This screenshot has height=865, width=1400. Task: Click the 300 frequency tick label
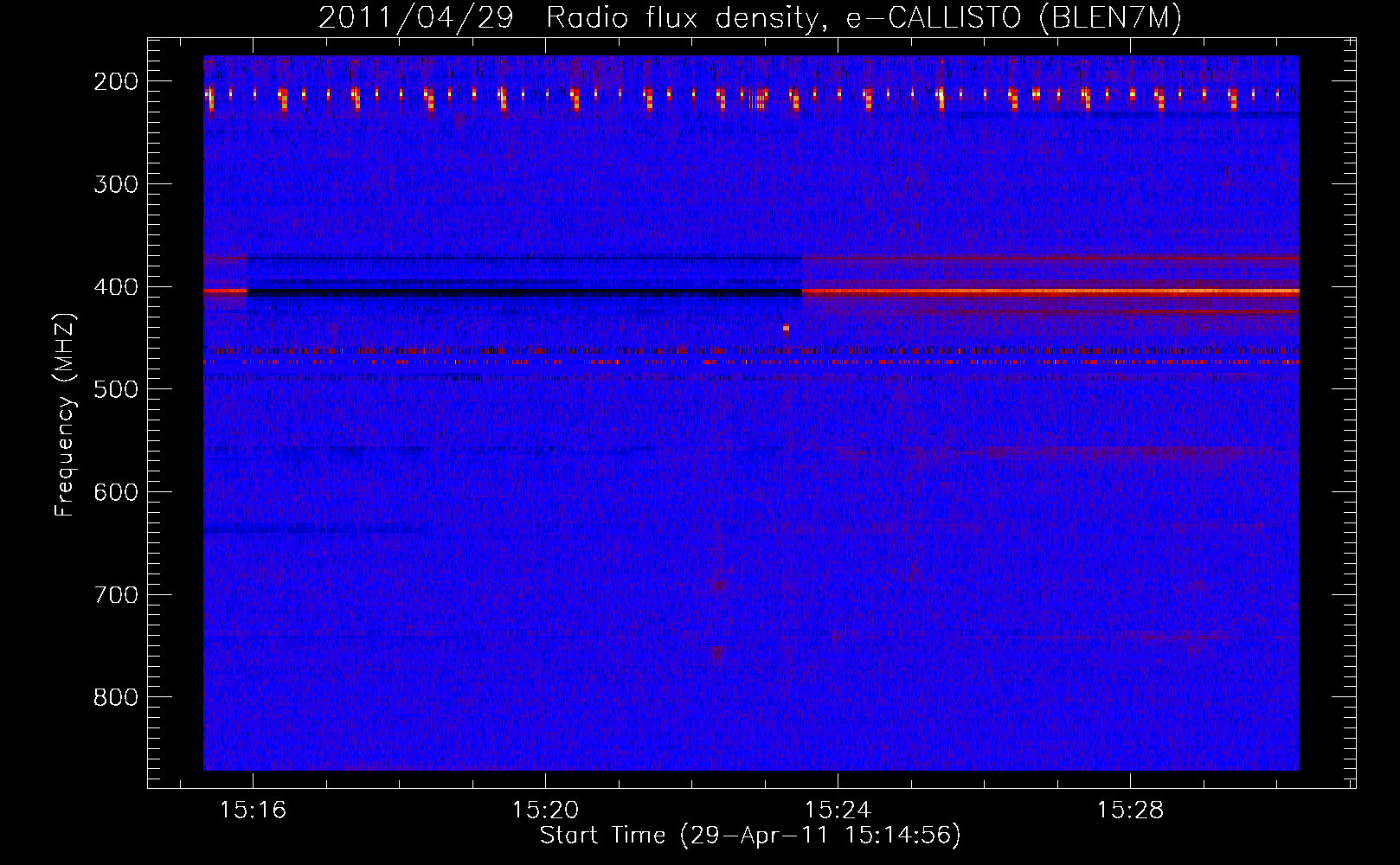(x=115, y=184)
